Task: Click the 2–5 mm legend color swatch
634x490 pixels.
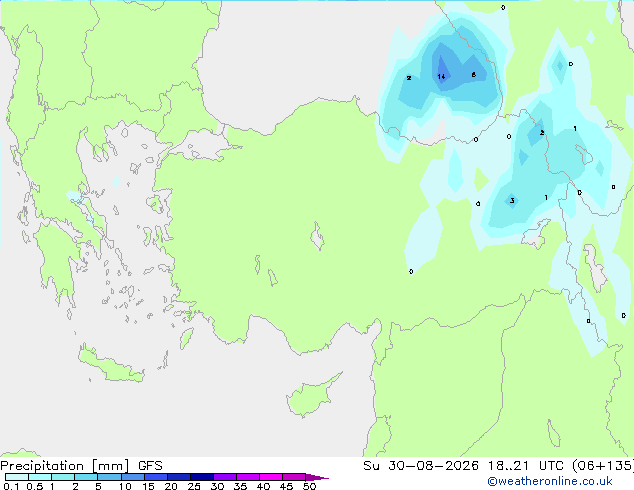Action: pos(86,477)
